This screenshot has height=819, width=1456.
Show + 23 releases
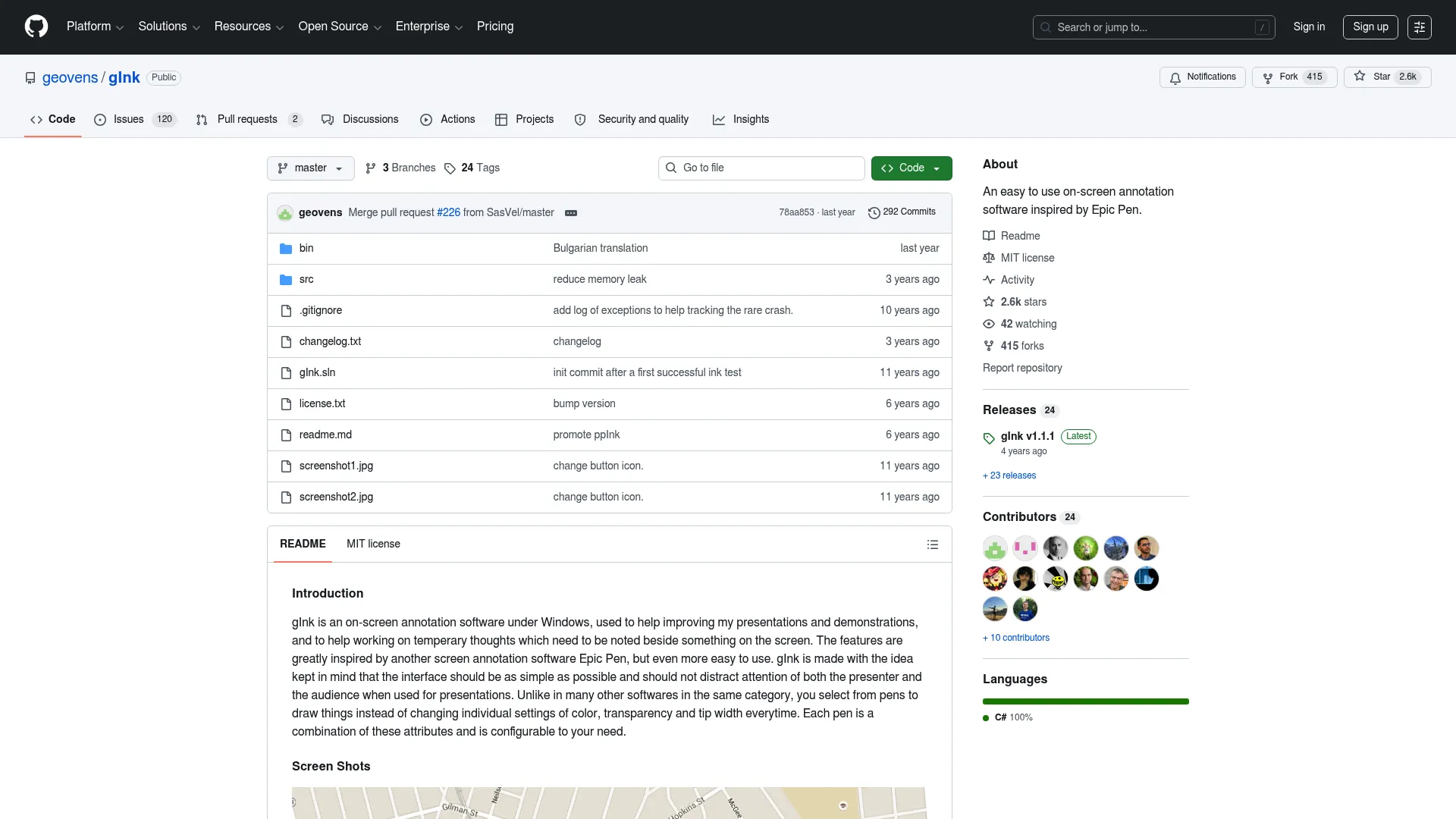1009,476
